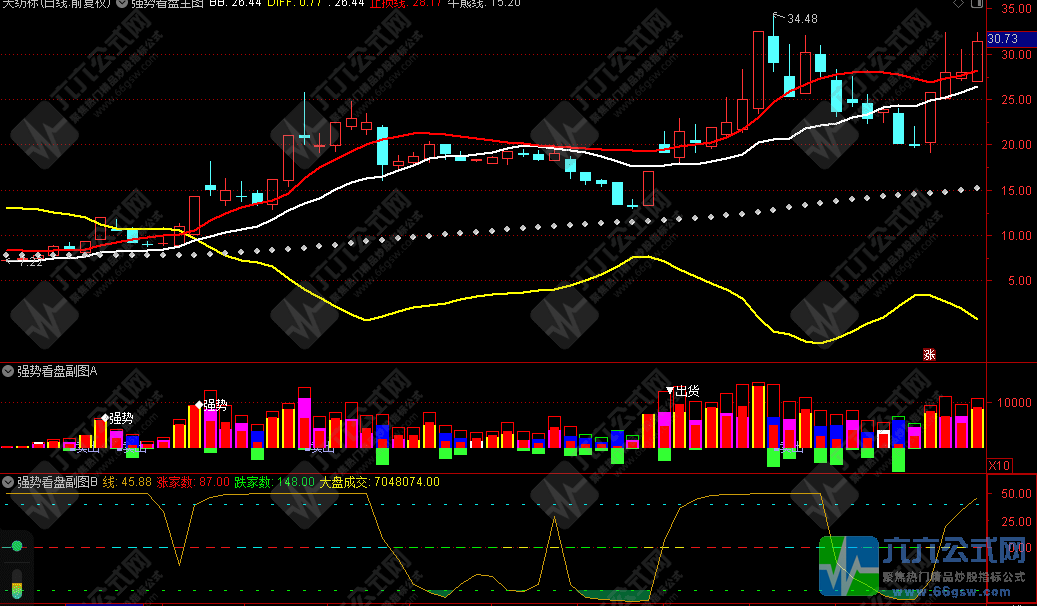Screen dimensions: 1037x606
Task: Click the white 出货 triangle marker
Action: click(x=671, y=390)
